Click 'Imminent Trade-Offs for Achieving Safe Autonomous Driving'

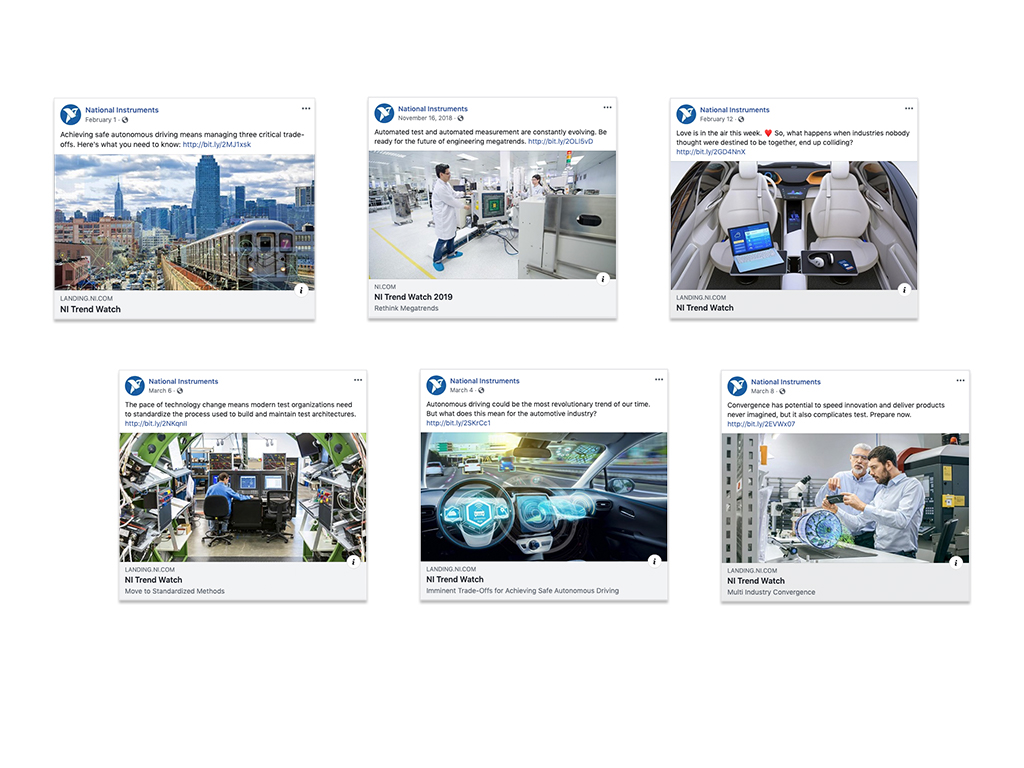tap(522, 590)
